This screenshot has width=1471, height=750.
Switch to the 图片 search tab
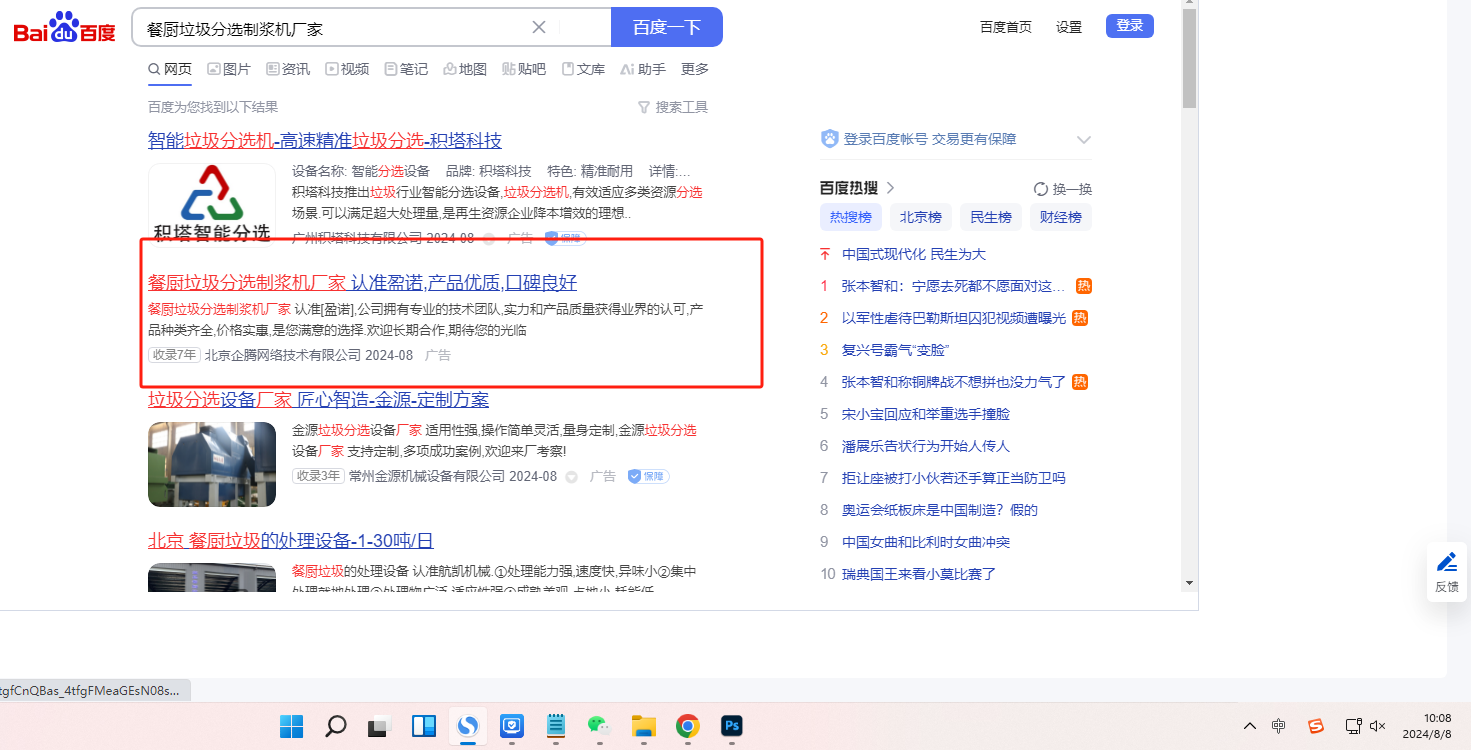[x=229, y=69]
